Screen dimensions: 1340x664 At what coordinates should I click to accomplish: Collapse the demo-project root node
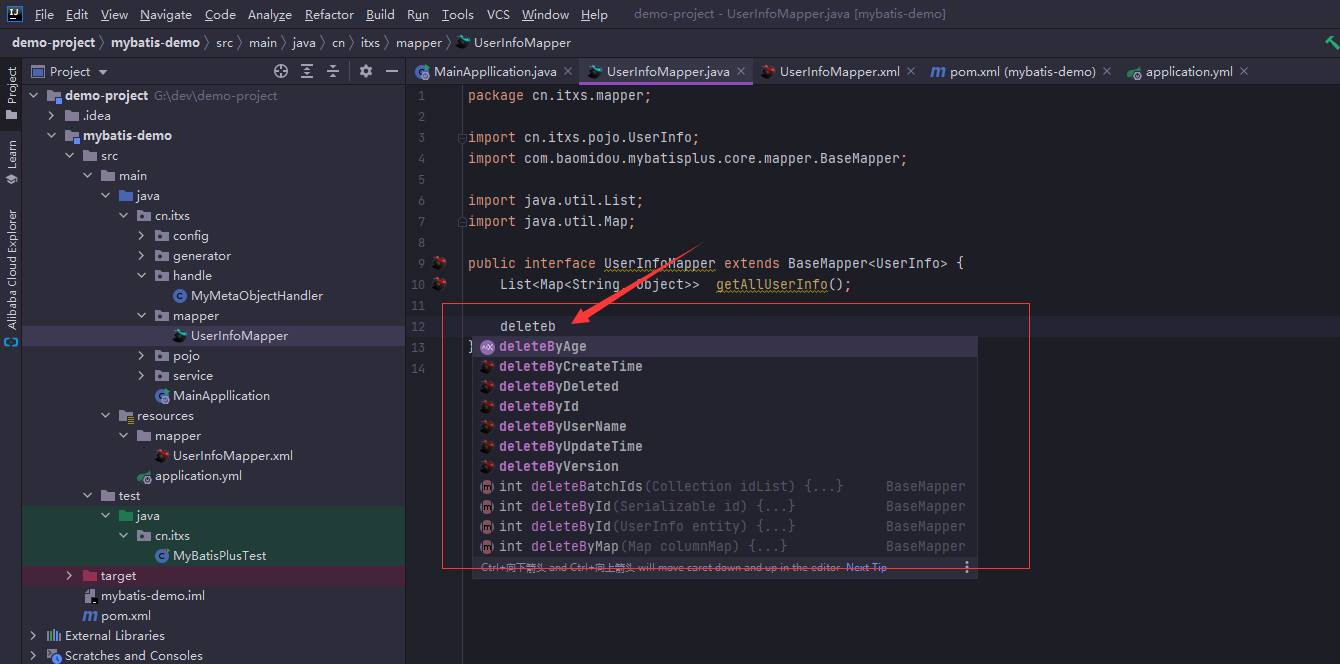33,95
